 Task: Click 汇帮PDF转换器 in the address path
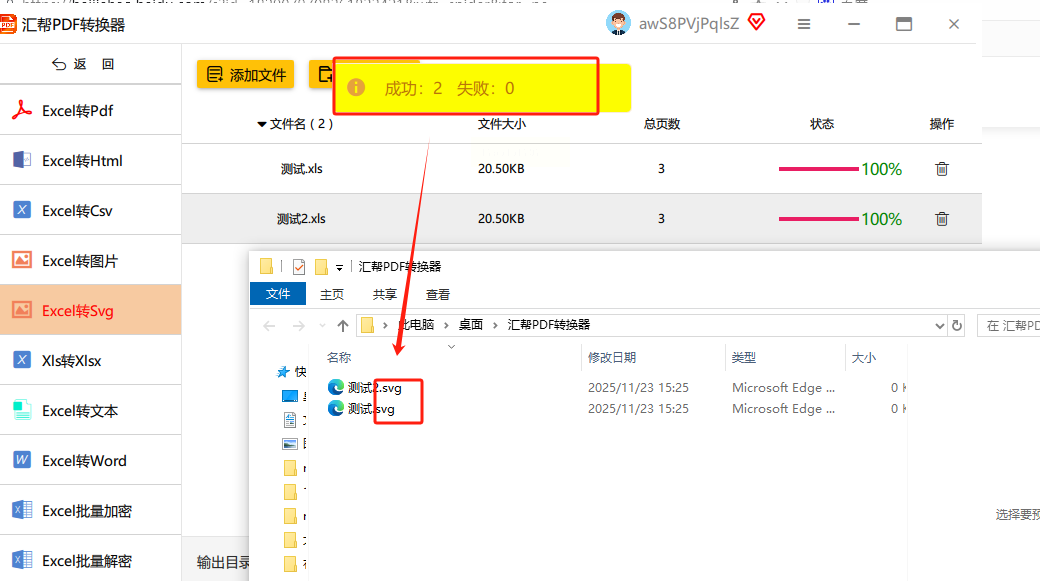(x=549, y=324)
